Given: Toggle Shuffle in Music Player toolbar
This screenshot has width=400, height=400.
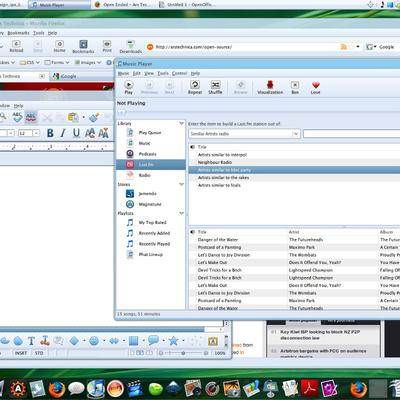Looking at the screenshot, I should (x=215, y=87).
